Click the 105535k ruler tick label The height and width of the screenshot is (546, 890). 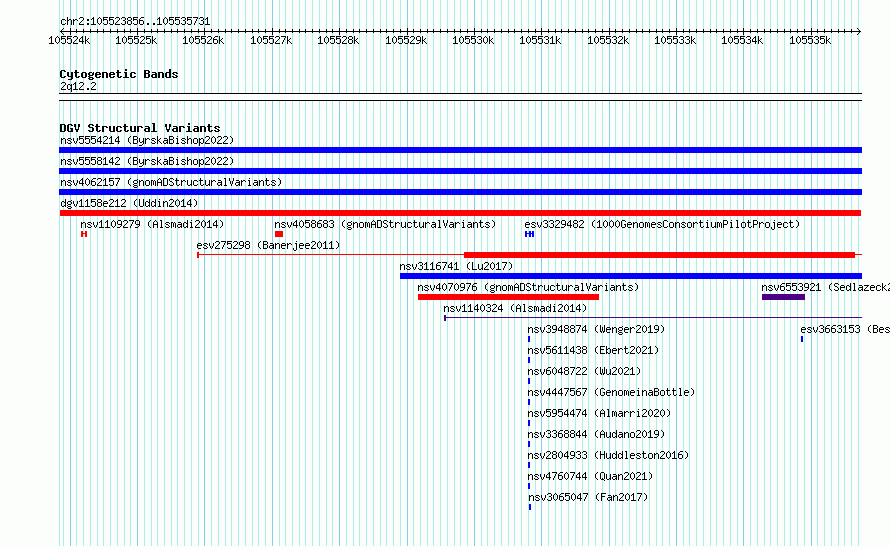click(x=809, y=40)
